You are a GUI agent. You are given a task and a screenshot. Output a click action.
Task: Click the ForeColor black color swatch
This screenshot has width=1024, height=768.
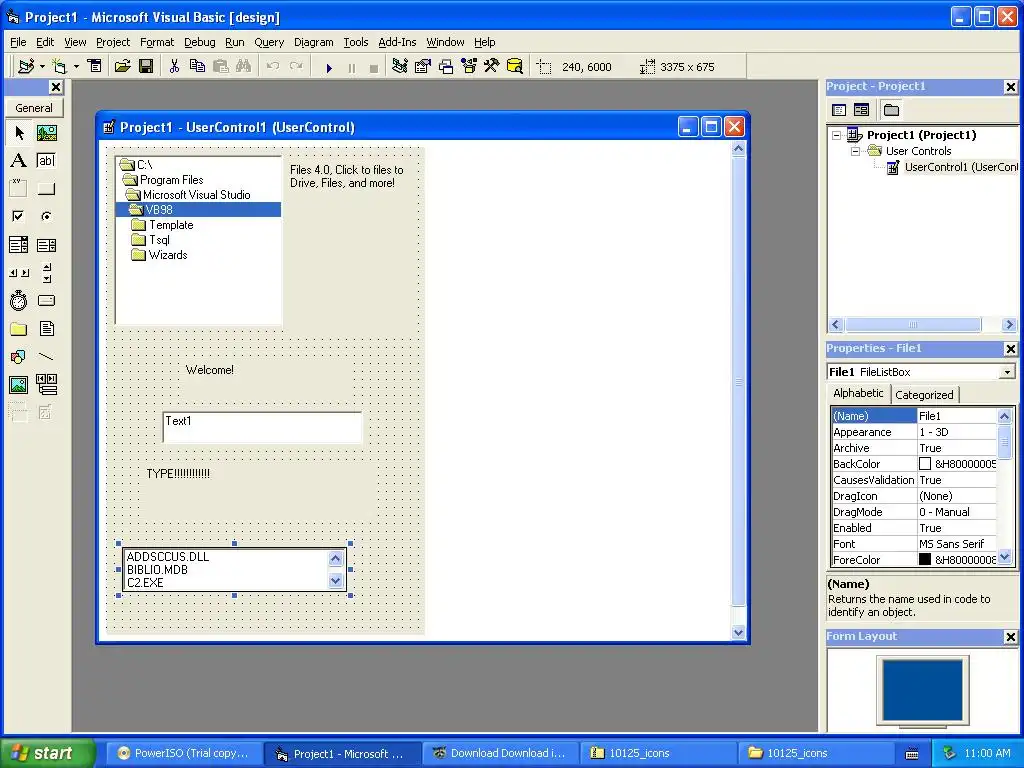(x=925, y=560)
